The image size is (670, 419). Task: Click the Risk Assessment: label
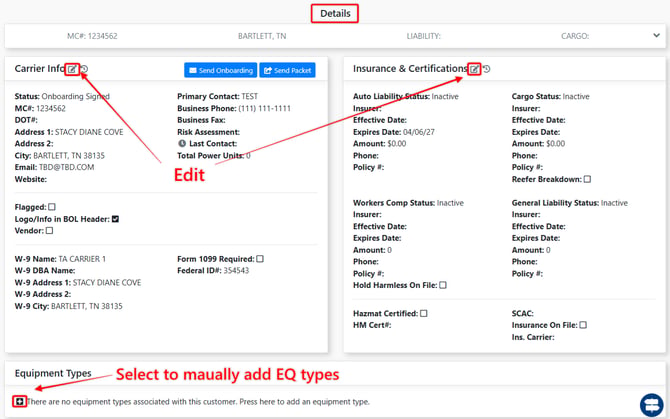209,132
